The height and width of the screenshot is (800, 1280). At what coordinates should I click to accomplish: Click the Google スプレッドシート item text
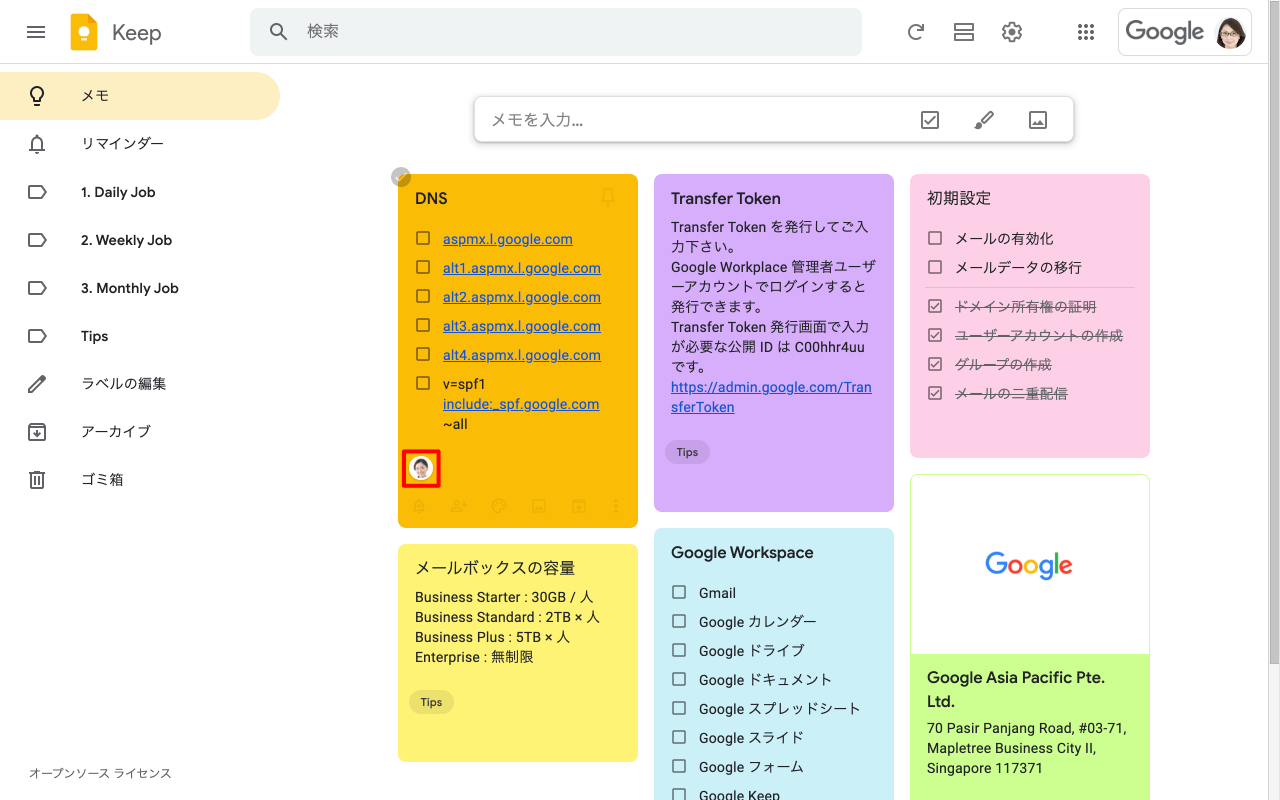pos(780,709)
